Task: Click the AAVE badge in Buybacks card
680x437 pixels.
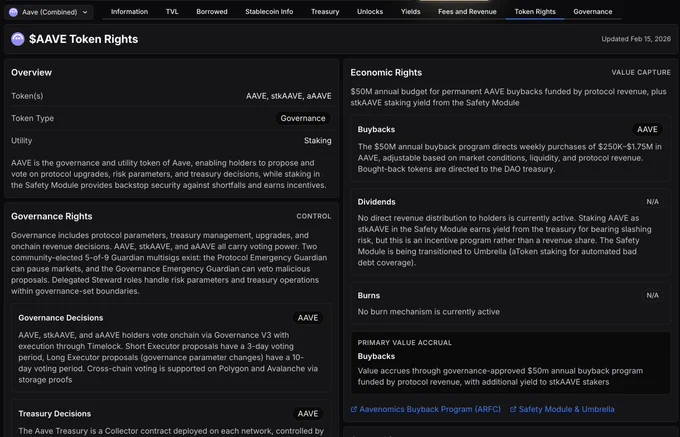Action: pos(647,130)
